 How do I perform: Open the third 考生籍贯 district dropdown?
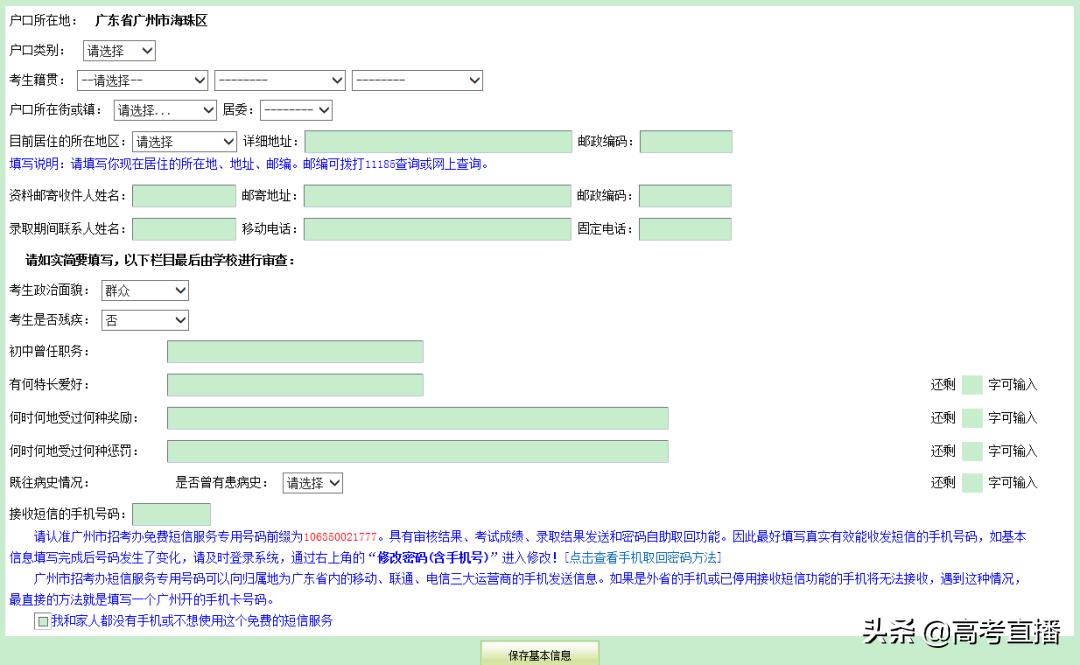(x=417, y=80)
